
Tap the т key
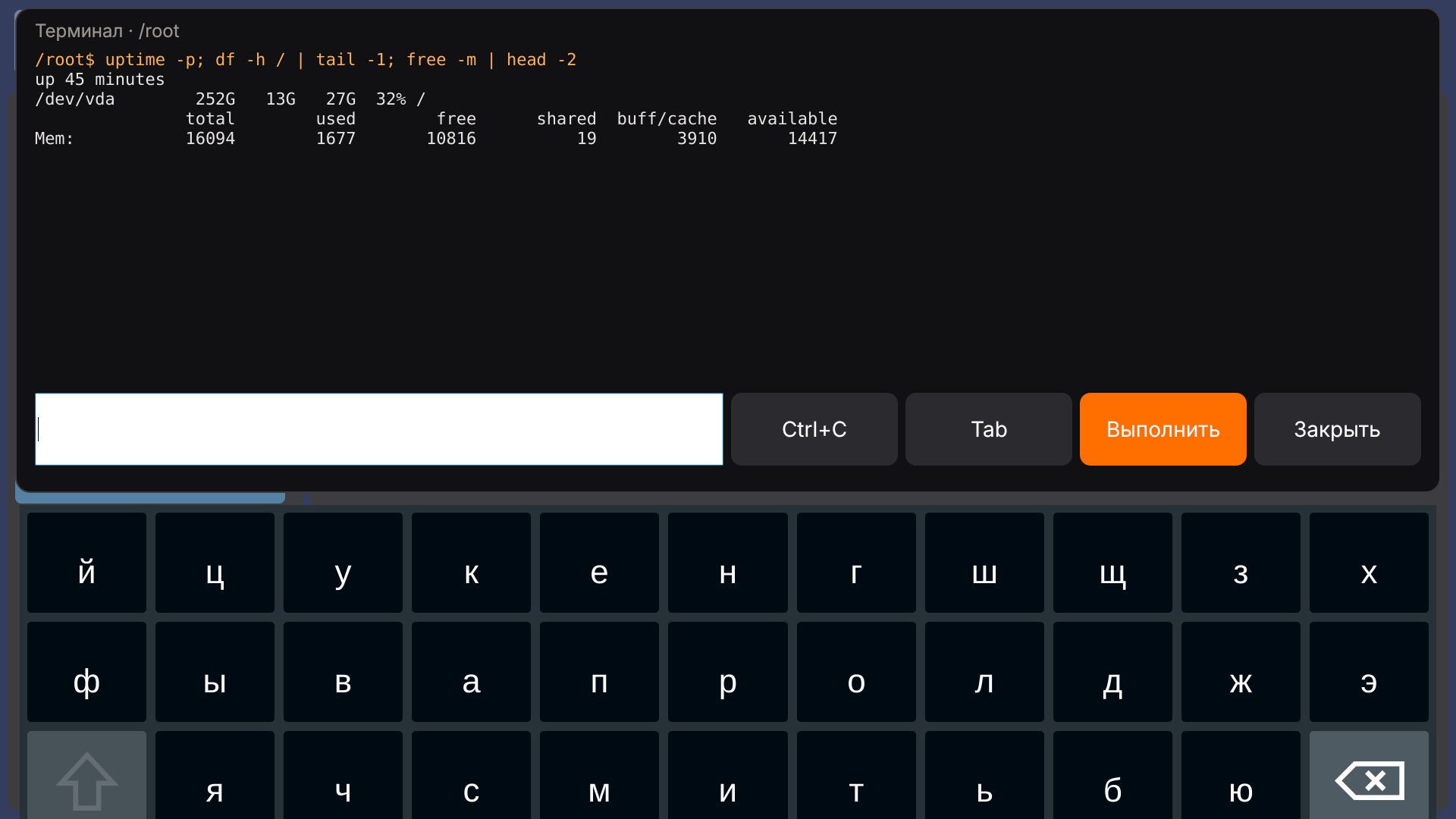pos(856,777)
